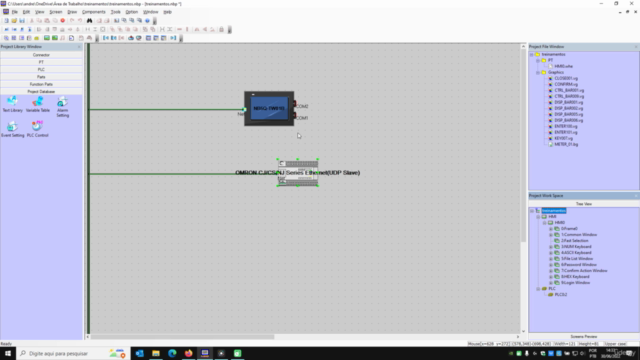Open the Text Library icon
Viewport: 640px width, 360px height.
12,104
